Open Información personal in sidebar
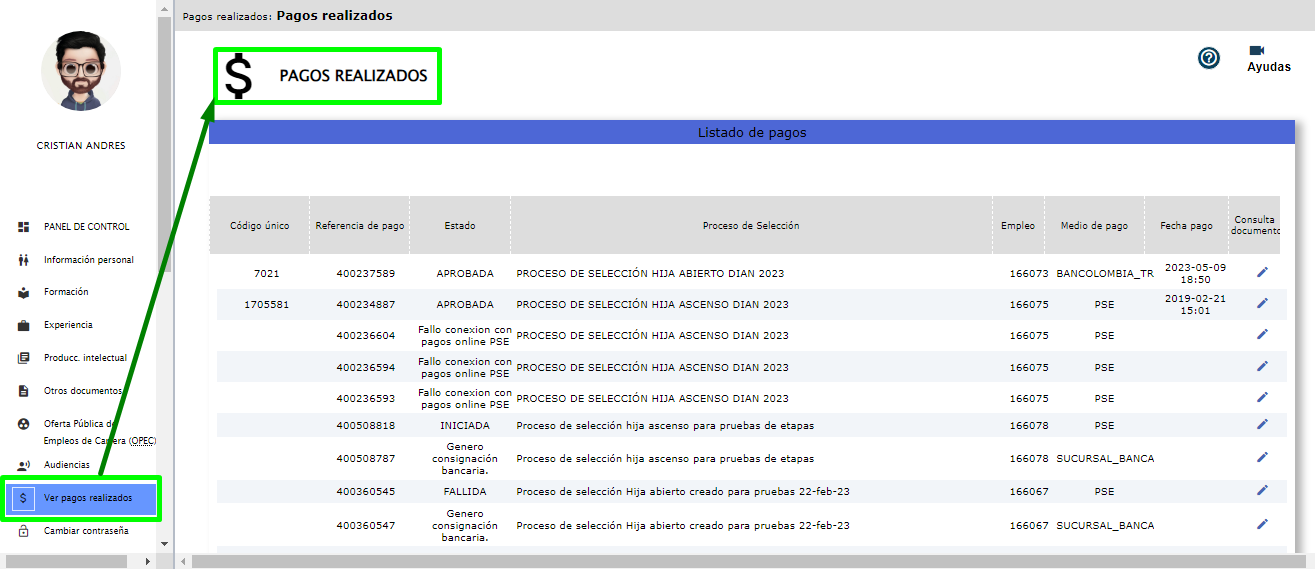 (88, 260)
